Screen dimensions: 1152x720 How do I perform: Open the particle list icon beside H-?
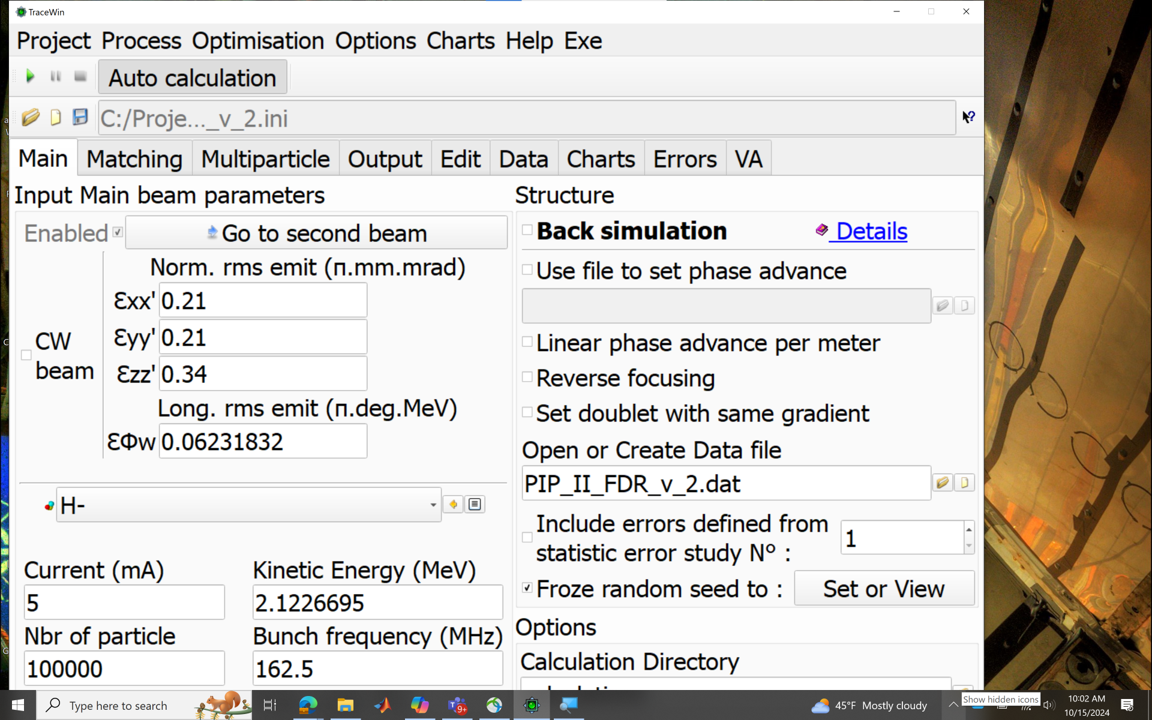click(x=475, y=504)
